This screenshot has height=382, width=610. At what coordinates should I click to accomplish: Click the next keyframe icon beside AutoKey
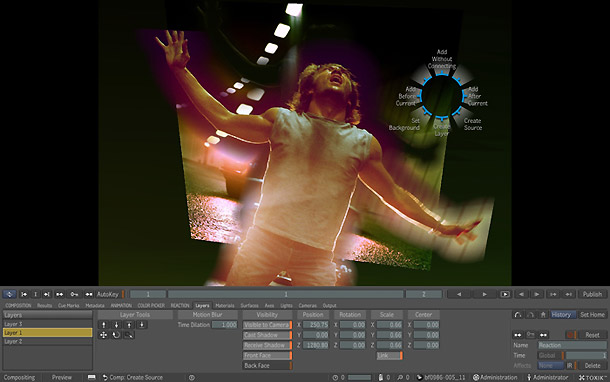pyautogui.click(x=89, y=294)
